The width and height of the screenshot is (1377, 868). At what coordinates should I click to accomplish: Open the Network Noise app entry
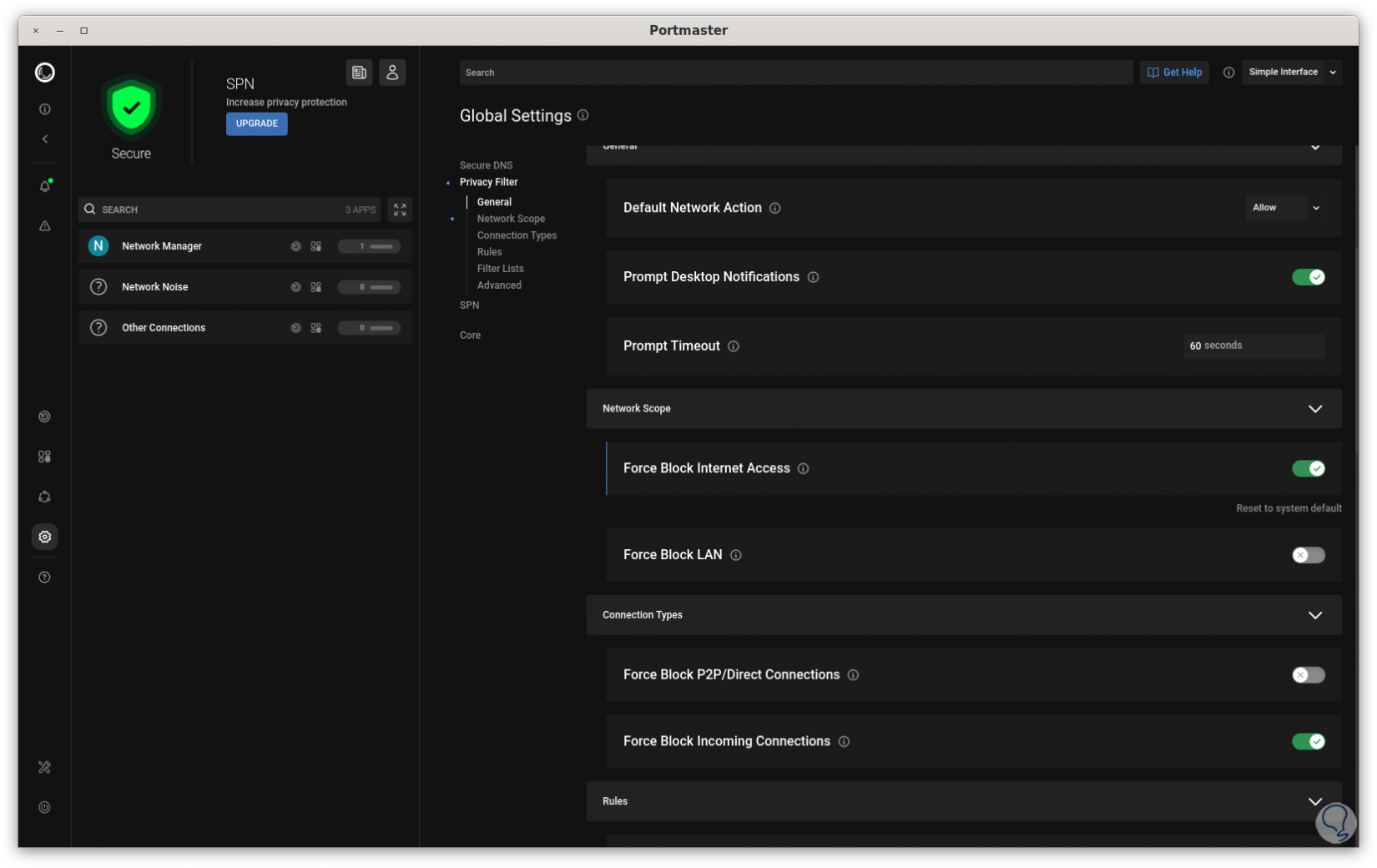(245, 287)
